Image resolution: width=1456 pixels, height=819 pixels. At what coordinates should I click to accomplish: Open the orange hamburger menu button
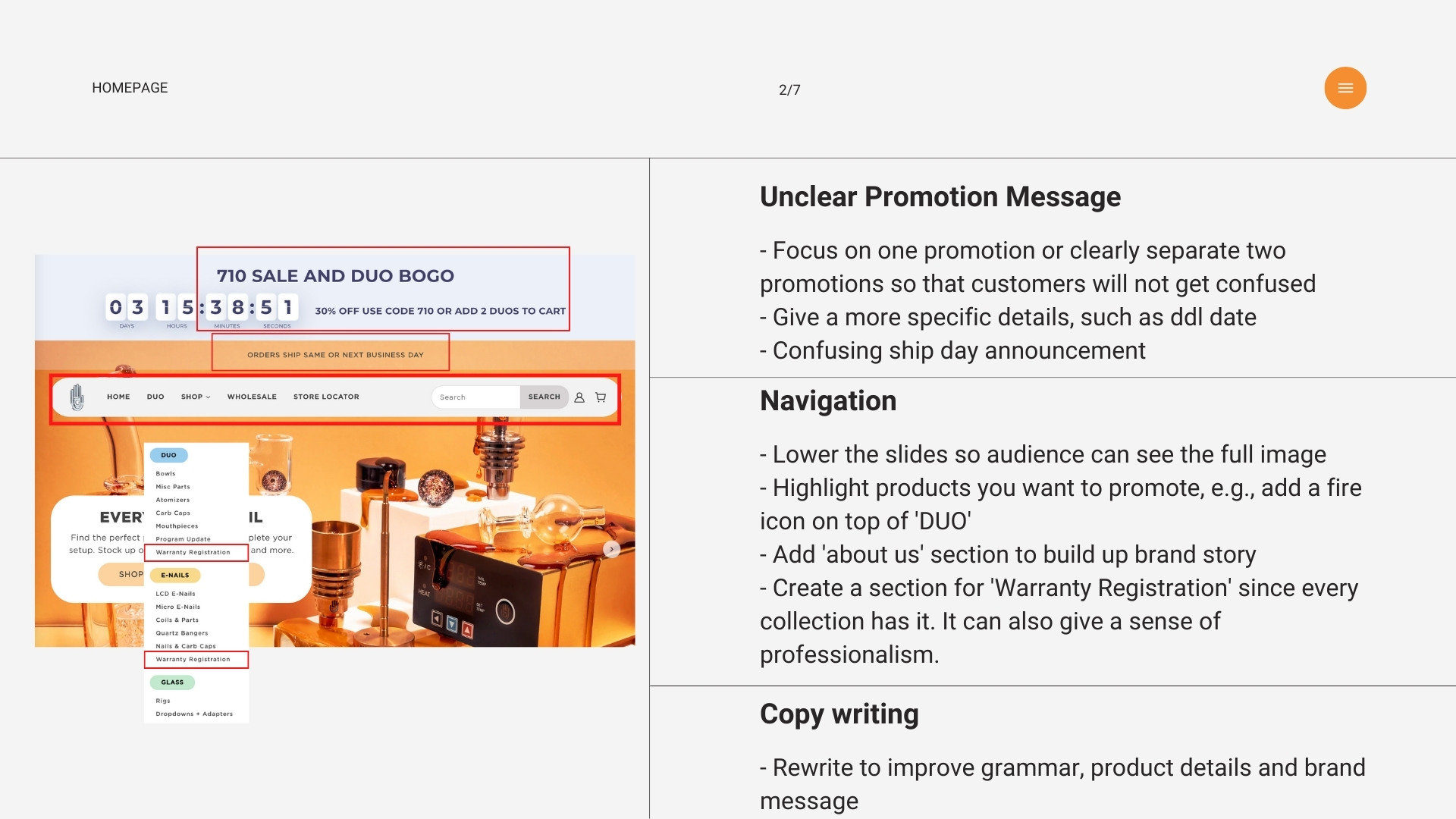[x=1345, y=88]
